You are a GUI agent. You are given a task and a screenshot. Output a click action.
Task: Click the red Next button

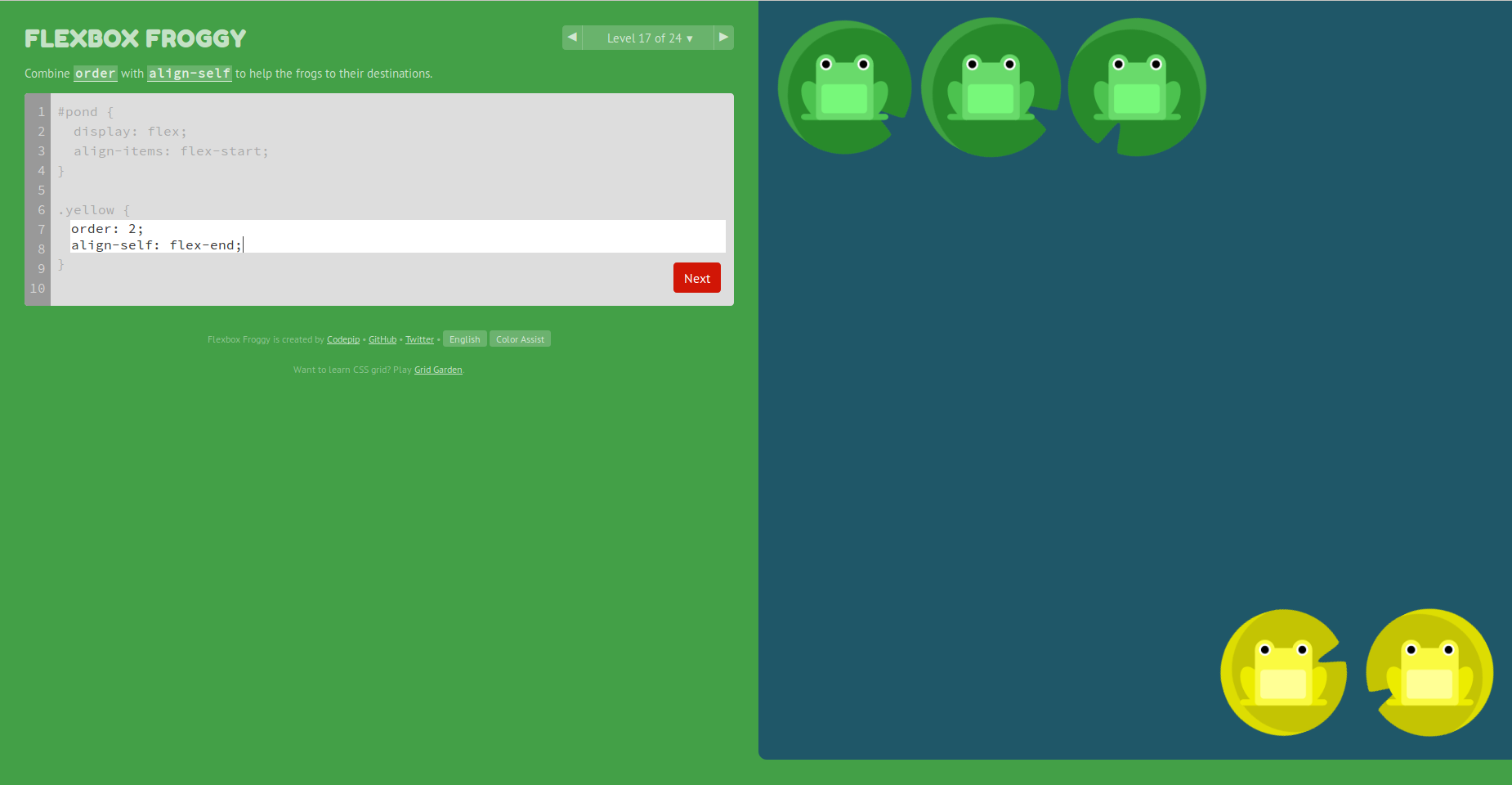point(697,278)
